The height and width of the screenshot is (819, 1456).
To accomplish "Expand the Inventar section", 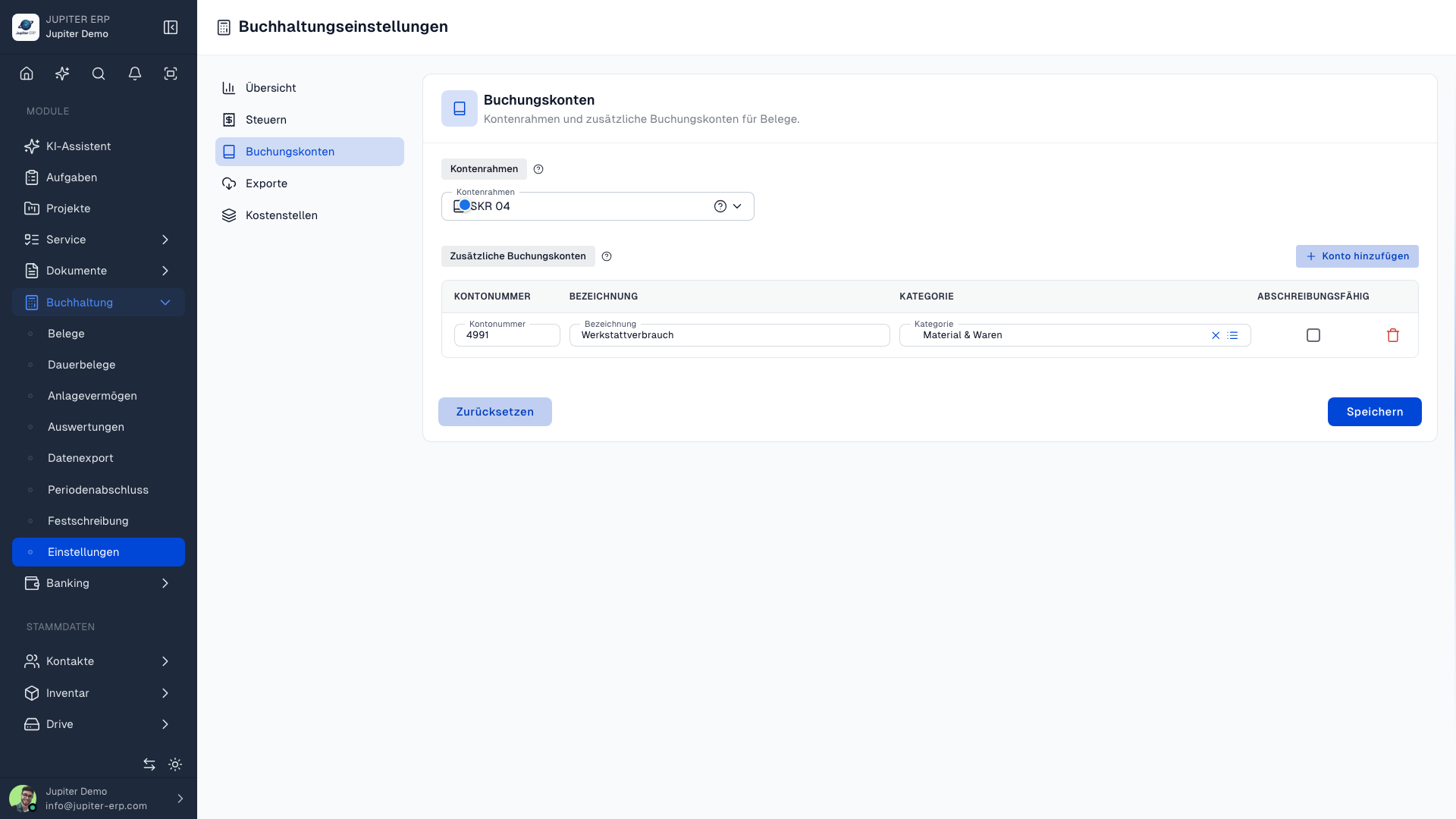I will point(99,693).
